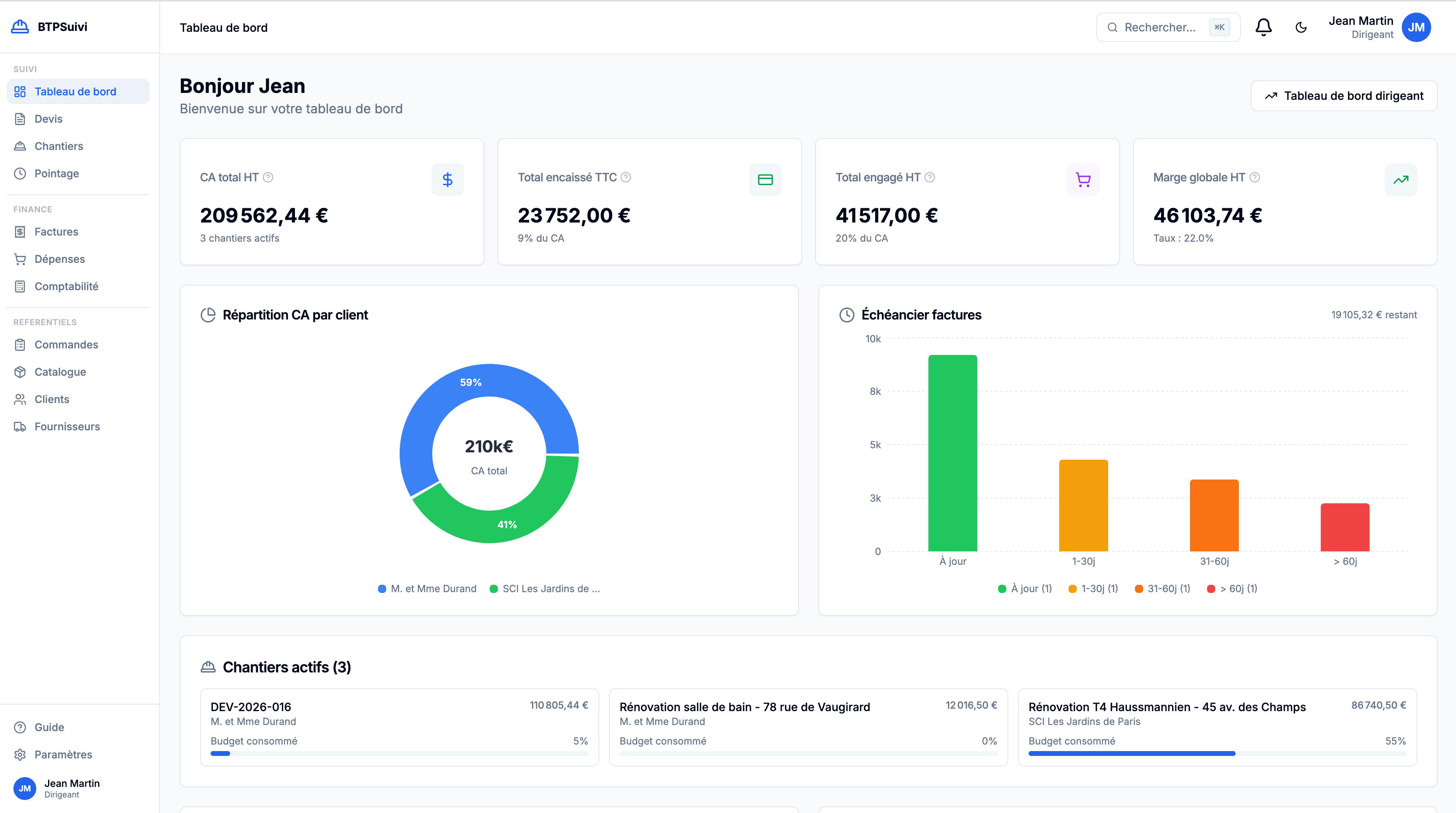Toggle the '> 60j' legend entry
Viewport: 1456px width, 813px height.
click(1232, 588)
